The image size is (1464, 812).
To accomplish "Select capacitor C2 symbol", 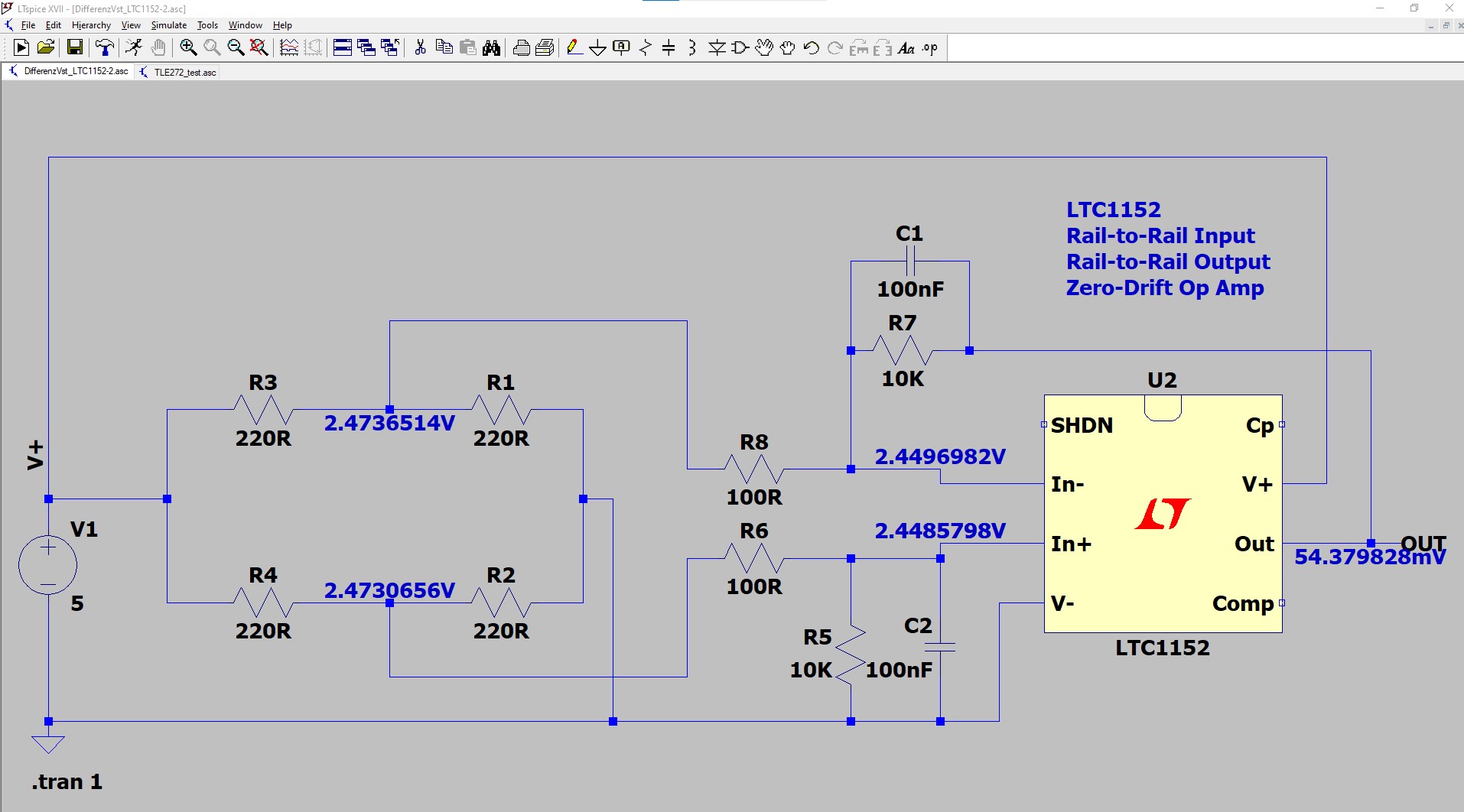I will [940, 647].
